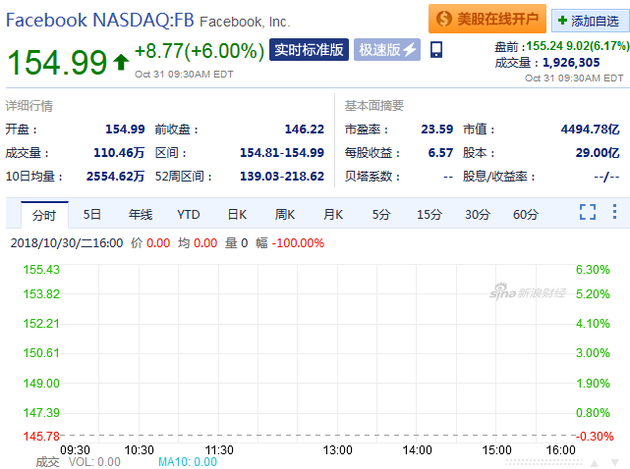Click the MA10: 0.00 indicator label
The width and height of the screenshot is (630, 469).
(x=188, y=462)
